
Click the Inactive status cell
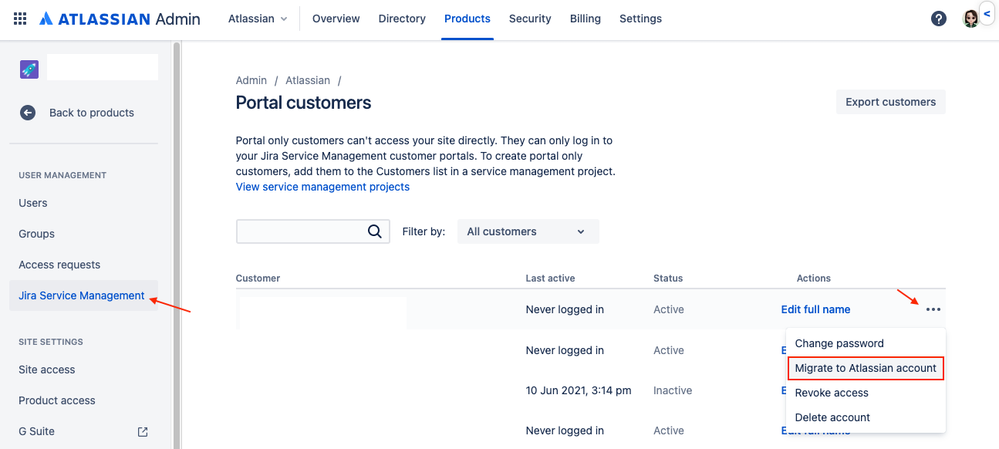tap(672, 390)
